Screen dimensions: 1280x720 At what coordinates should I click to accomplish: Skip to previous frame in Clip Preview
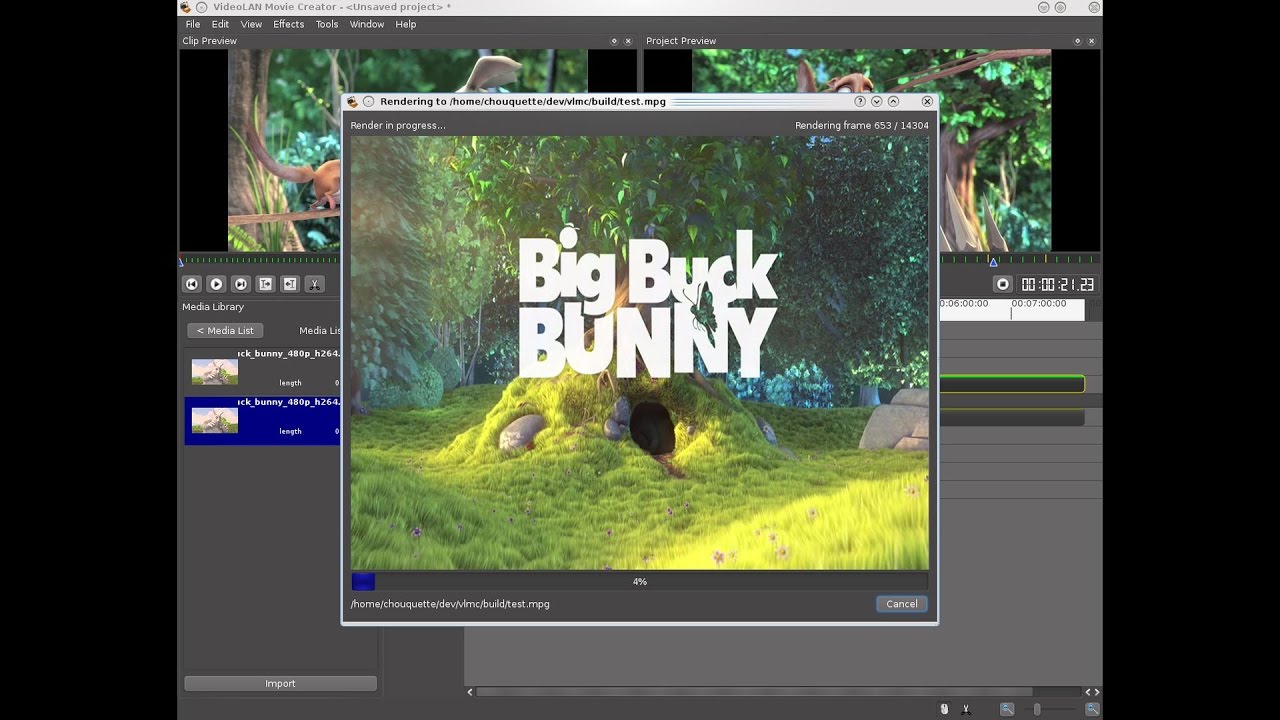pos(192,284)
